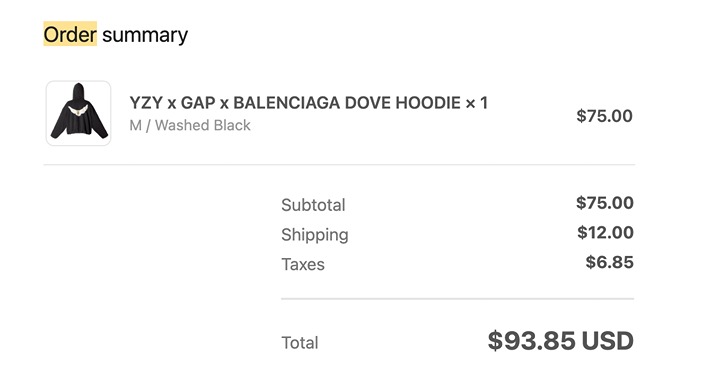Viewport: 720px width, 391px height.
Task: Click the M / Washed Black variant text
Action: 190,125
